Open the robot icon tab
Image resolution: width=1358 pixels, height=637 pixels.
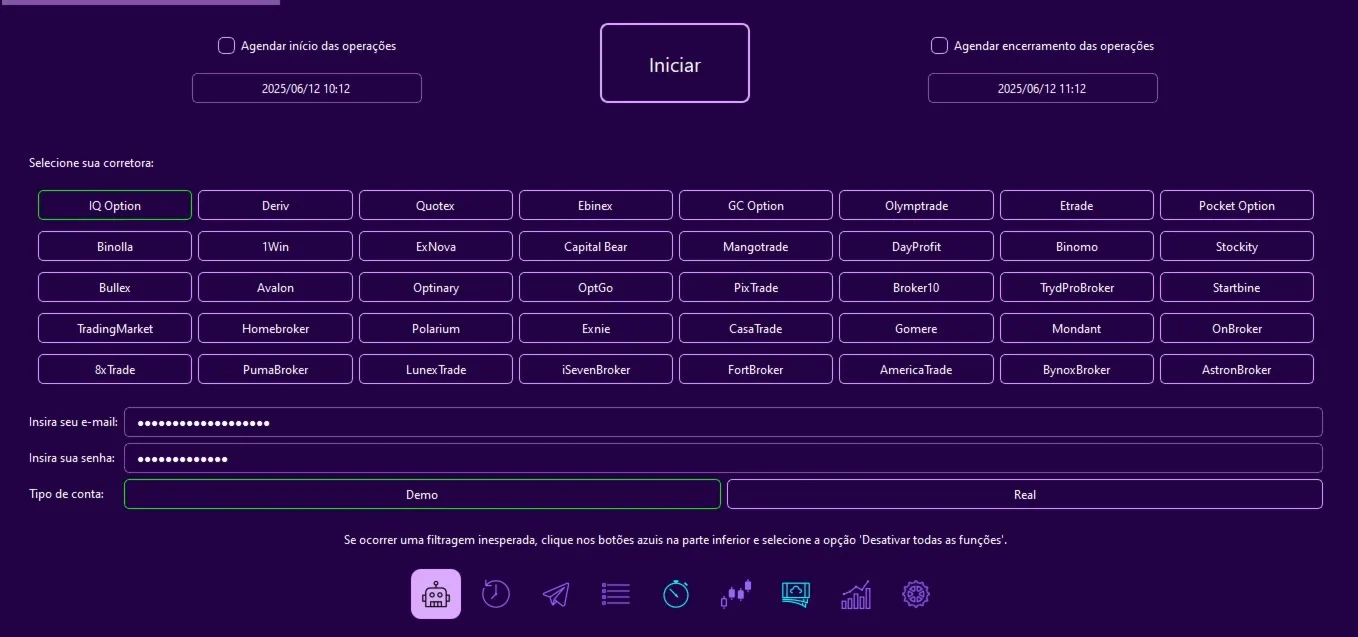pyautogui.click(x=436, y=594)
